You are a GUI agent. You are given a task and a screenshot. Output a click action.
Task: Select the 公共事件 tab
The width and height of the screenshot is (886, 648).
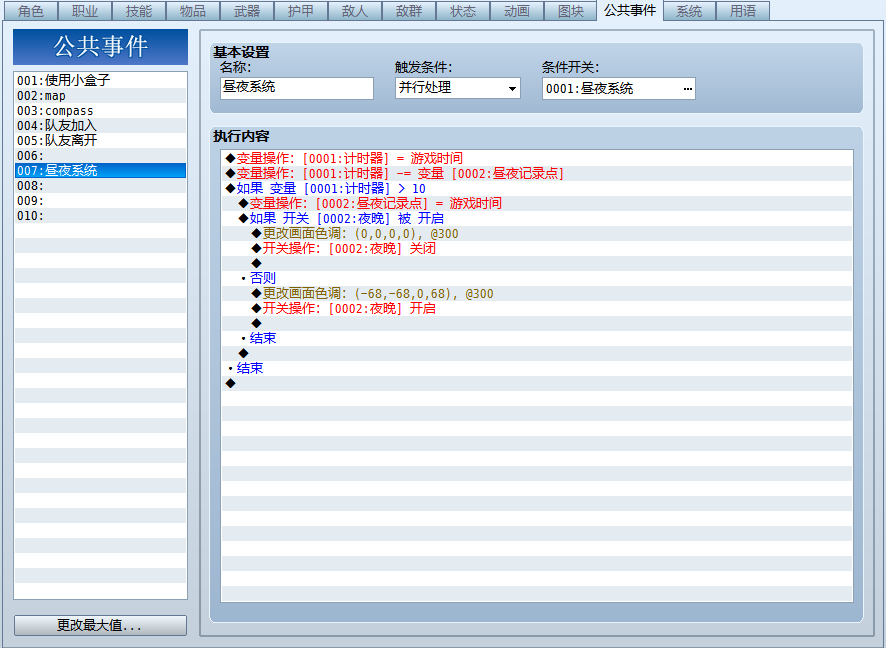[x=629, y=10]
